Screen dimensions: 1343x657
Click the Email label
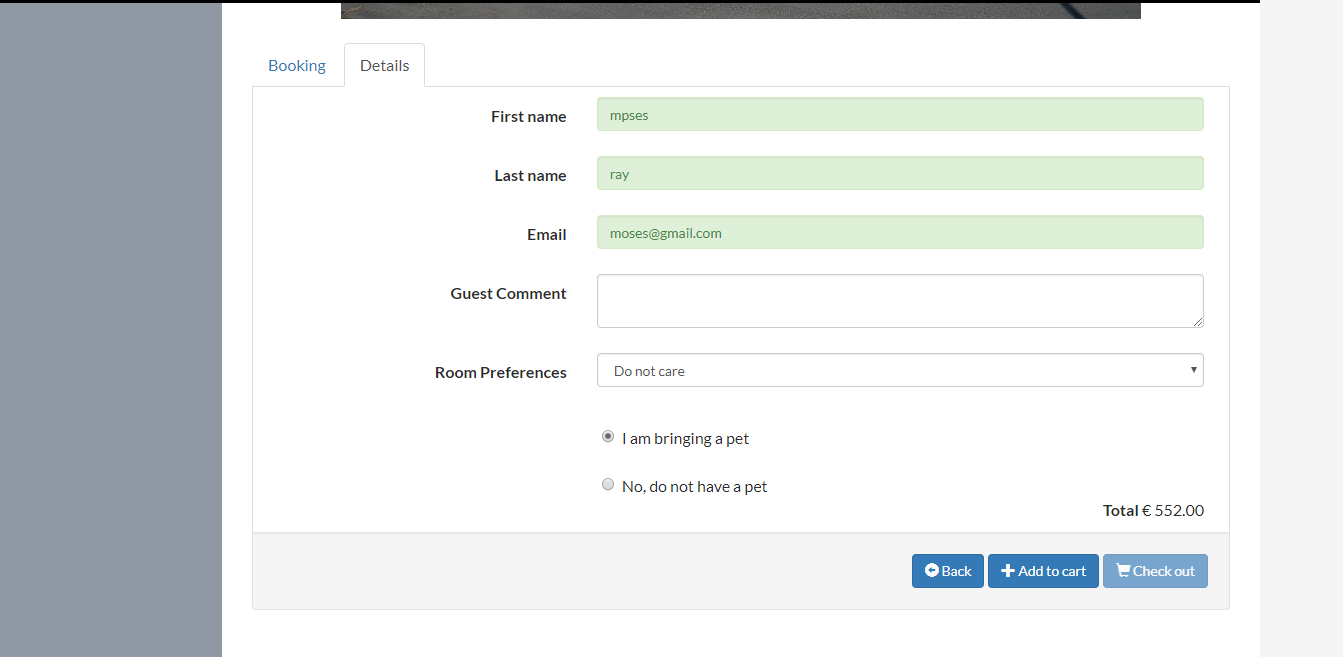(x=547, y=235)
